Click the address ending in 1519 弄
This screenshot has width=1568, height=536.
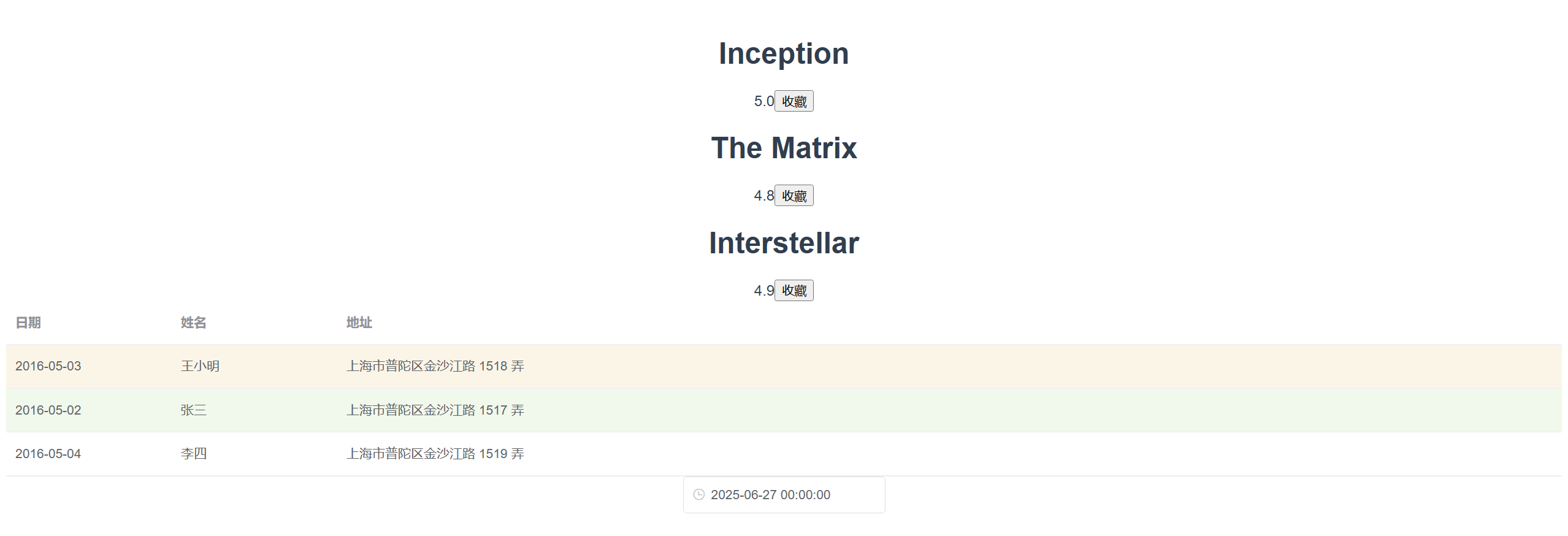(x=435, y=454)
